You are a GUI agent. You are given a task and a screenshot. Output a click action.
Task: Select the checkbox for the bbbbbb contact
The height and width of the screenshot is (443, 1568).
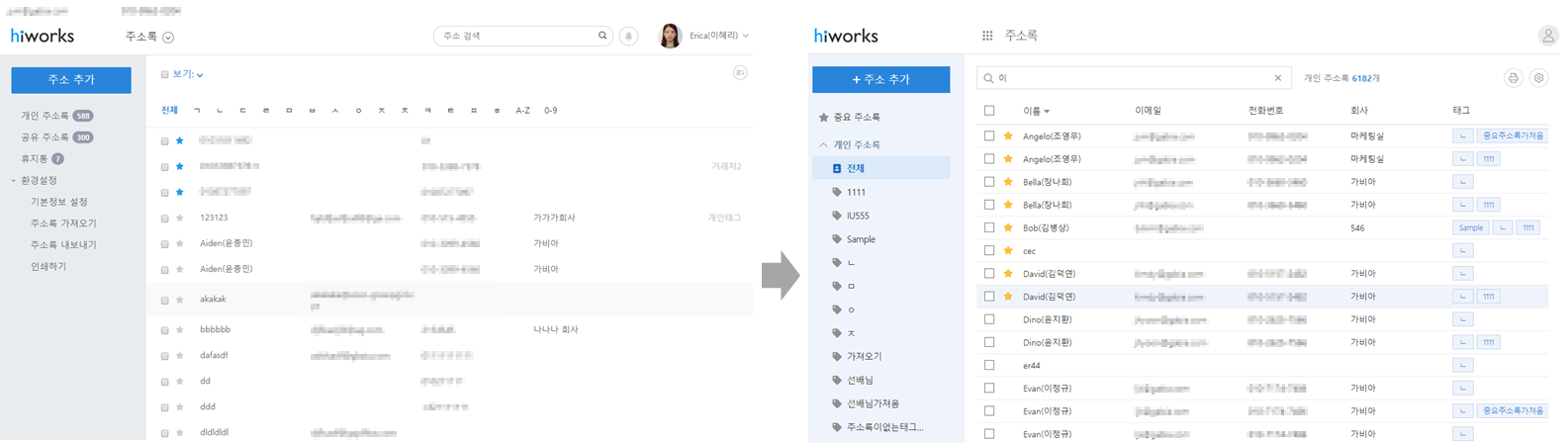click(164, 330)
